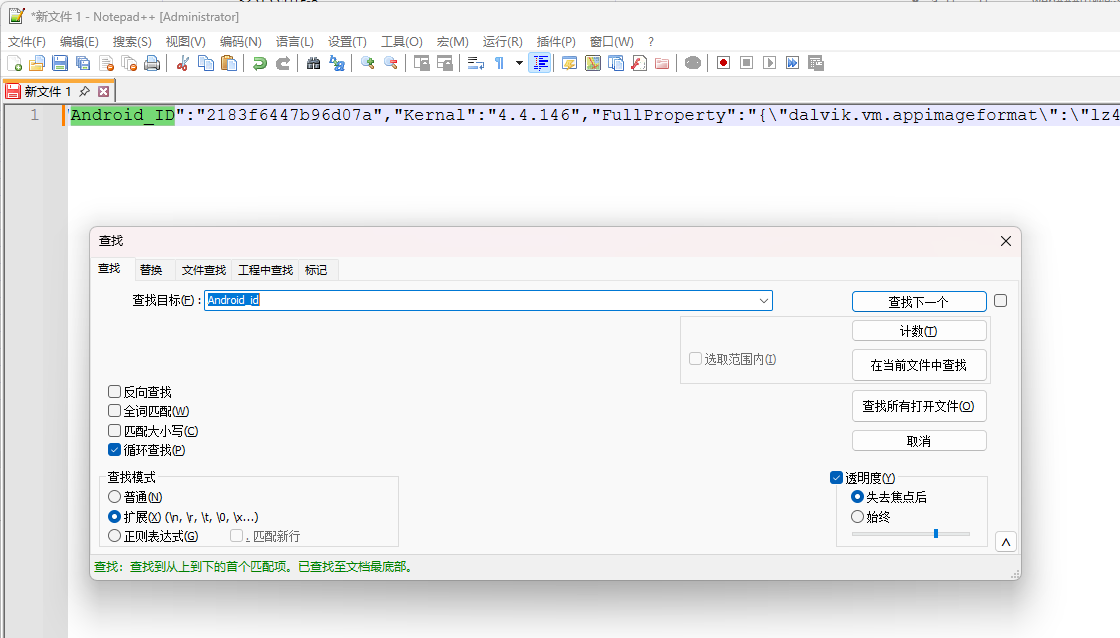Click the green Undo arrow icon

tap(260, 64)
